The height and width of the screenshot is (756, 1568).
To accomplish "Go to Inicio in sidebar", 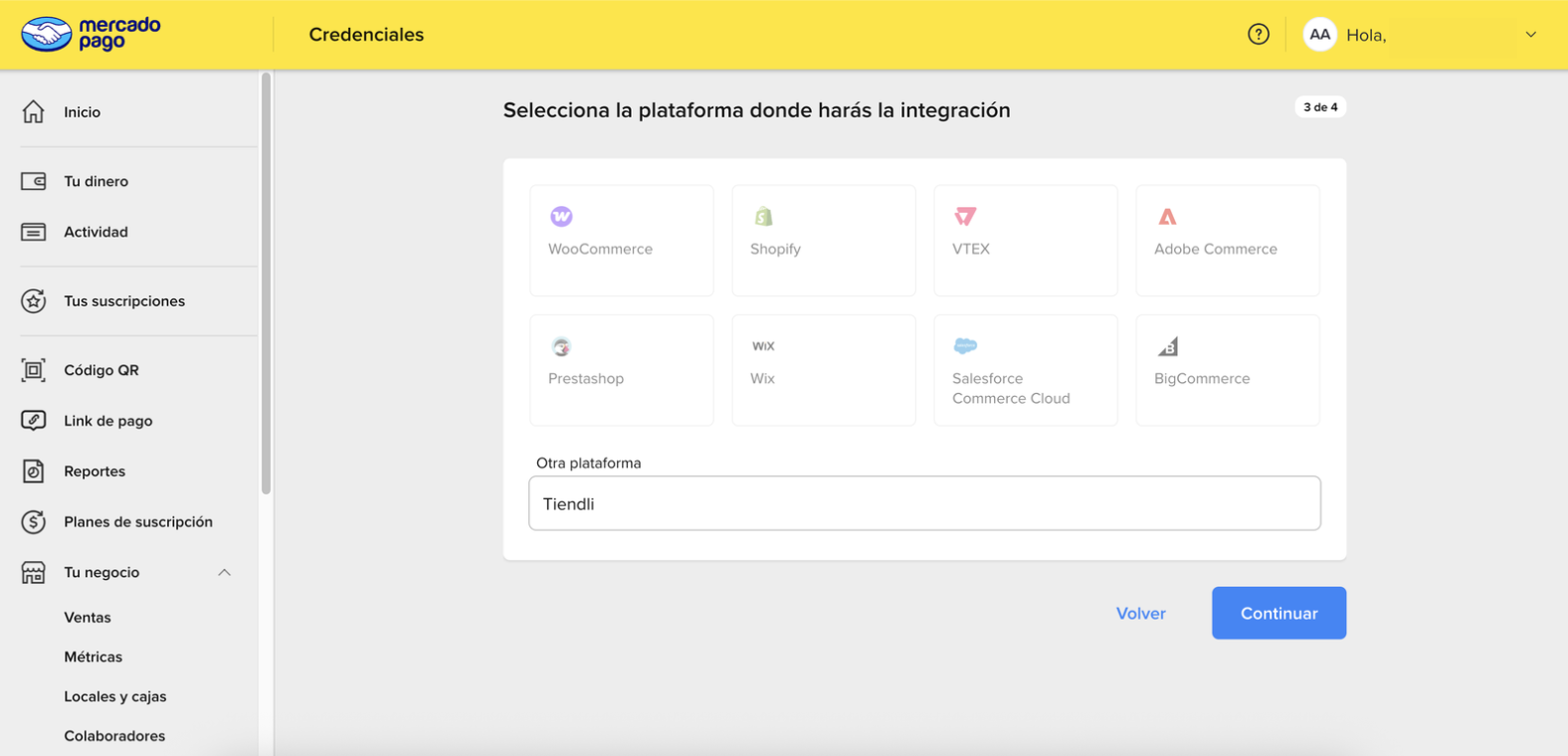I will click(83, 112).
